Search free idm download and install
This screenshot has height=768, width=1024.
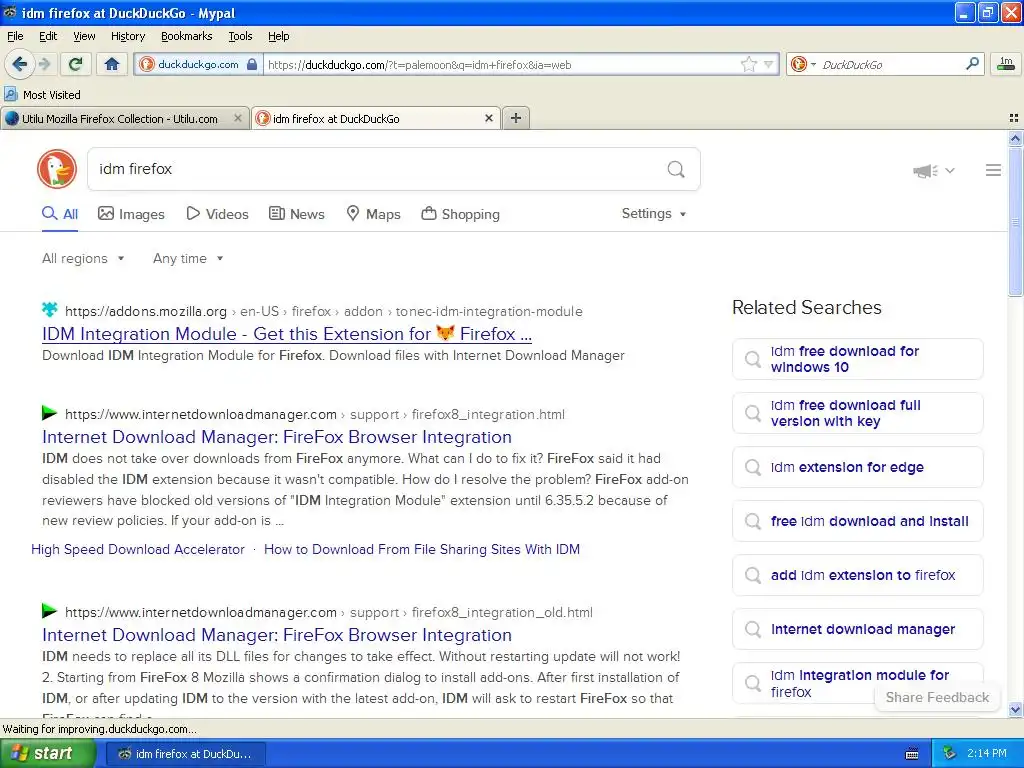click(x=857, y=521)
